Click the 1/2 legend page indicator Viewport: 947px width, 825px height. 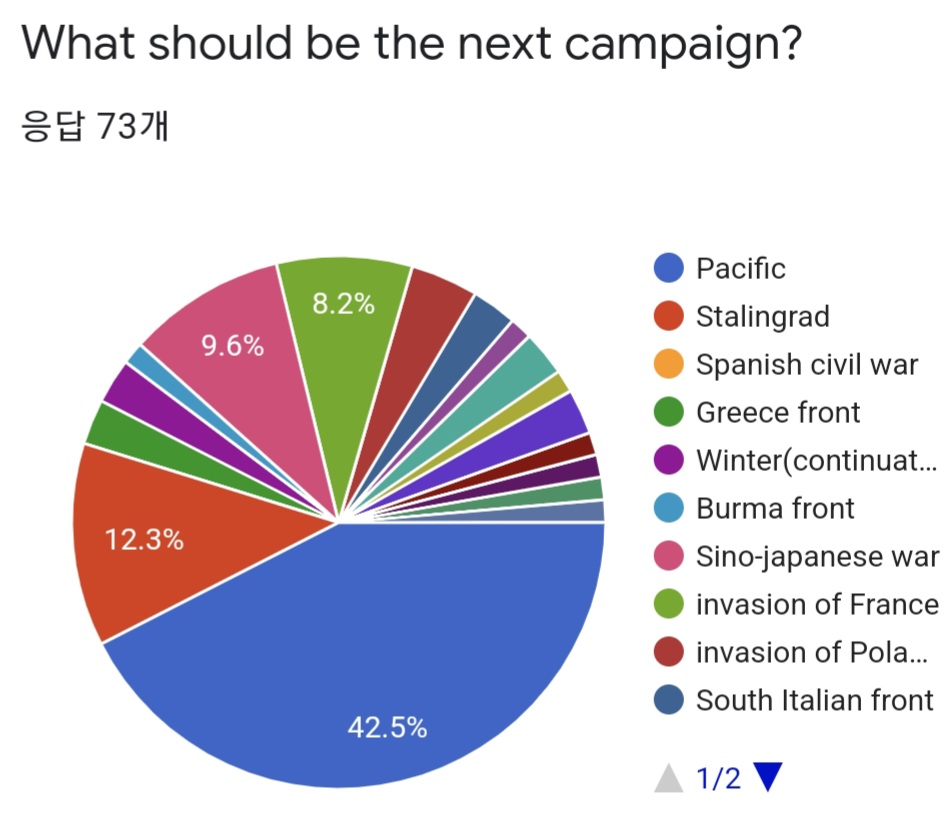click(x=718, y=778)
